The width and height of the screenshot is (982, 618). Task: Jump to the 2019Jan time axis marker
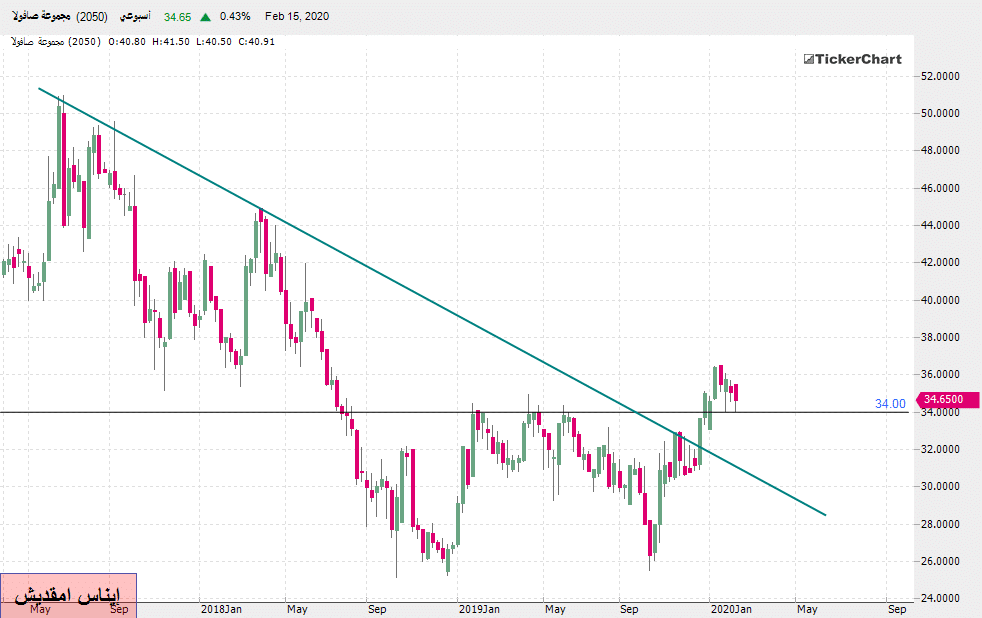point(478,608)
